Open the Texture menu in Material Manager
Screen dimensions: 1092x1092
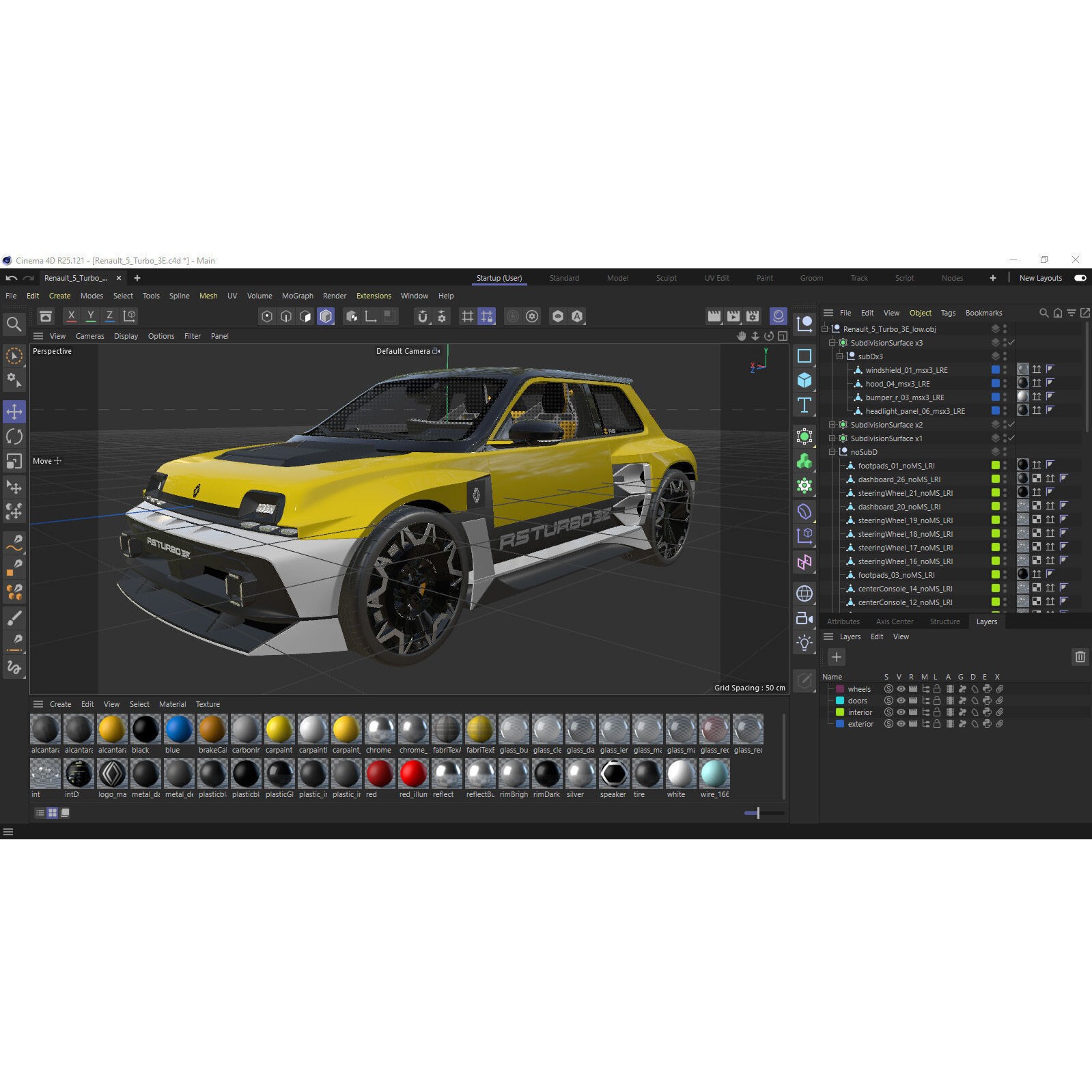(x=208, y=704)
